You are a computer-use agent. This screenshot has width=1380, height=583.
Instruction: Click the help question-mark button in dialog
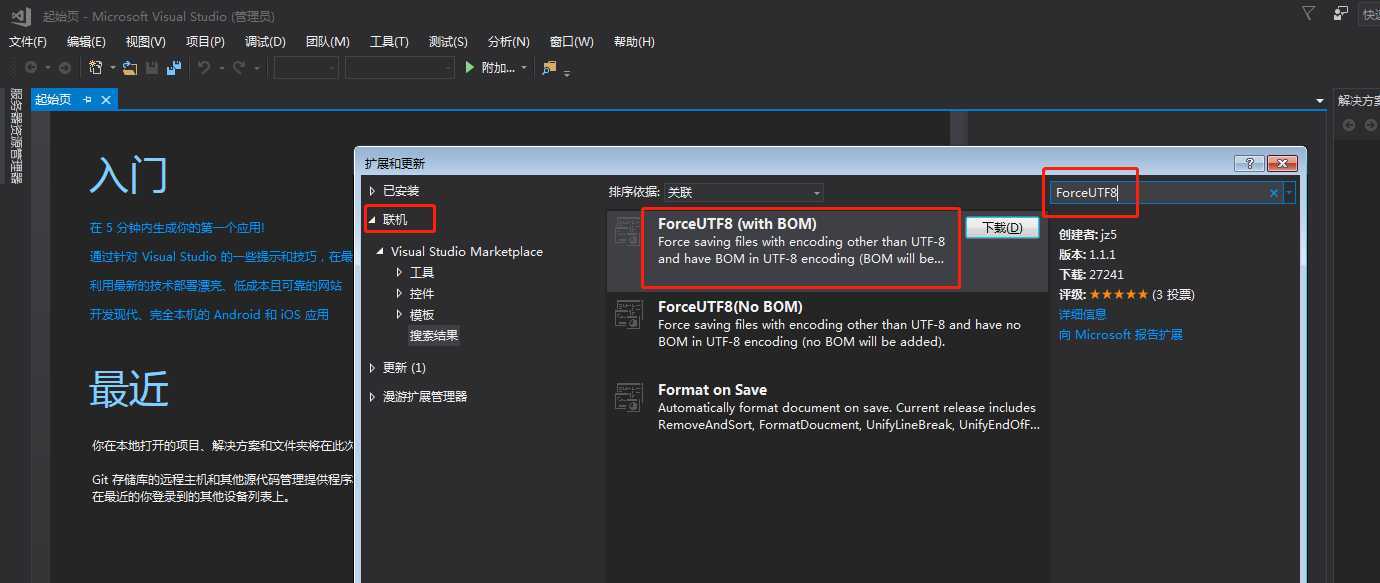tap(1249, 163)
